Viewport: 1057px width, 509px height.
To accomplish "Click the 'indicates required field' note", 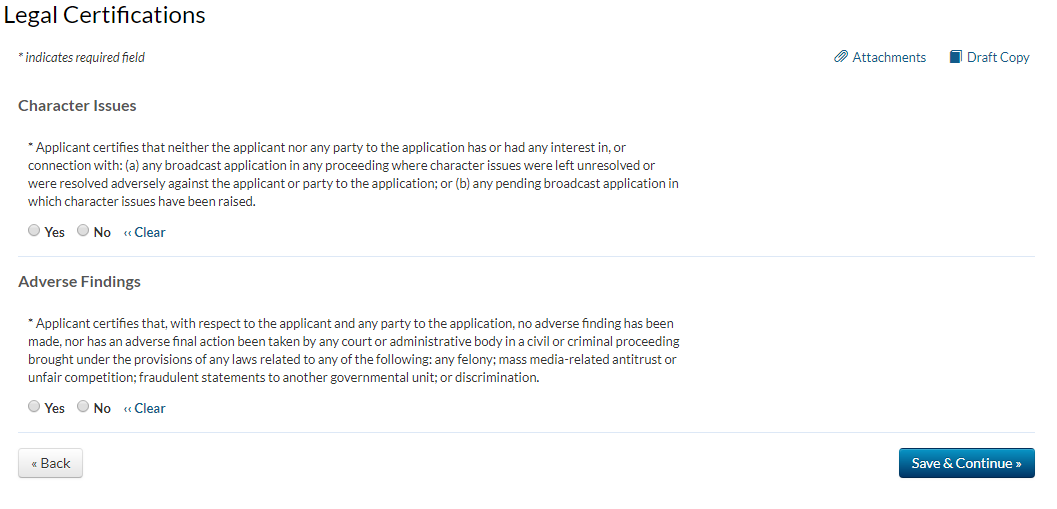I will click(x=82, y=57).
